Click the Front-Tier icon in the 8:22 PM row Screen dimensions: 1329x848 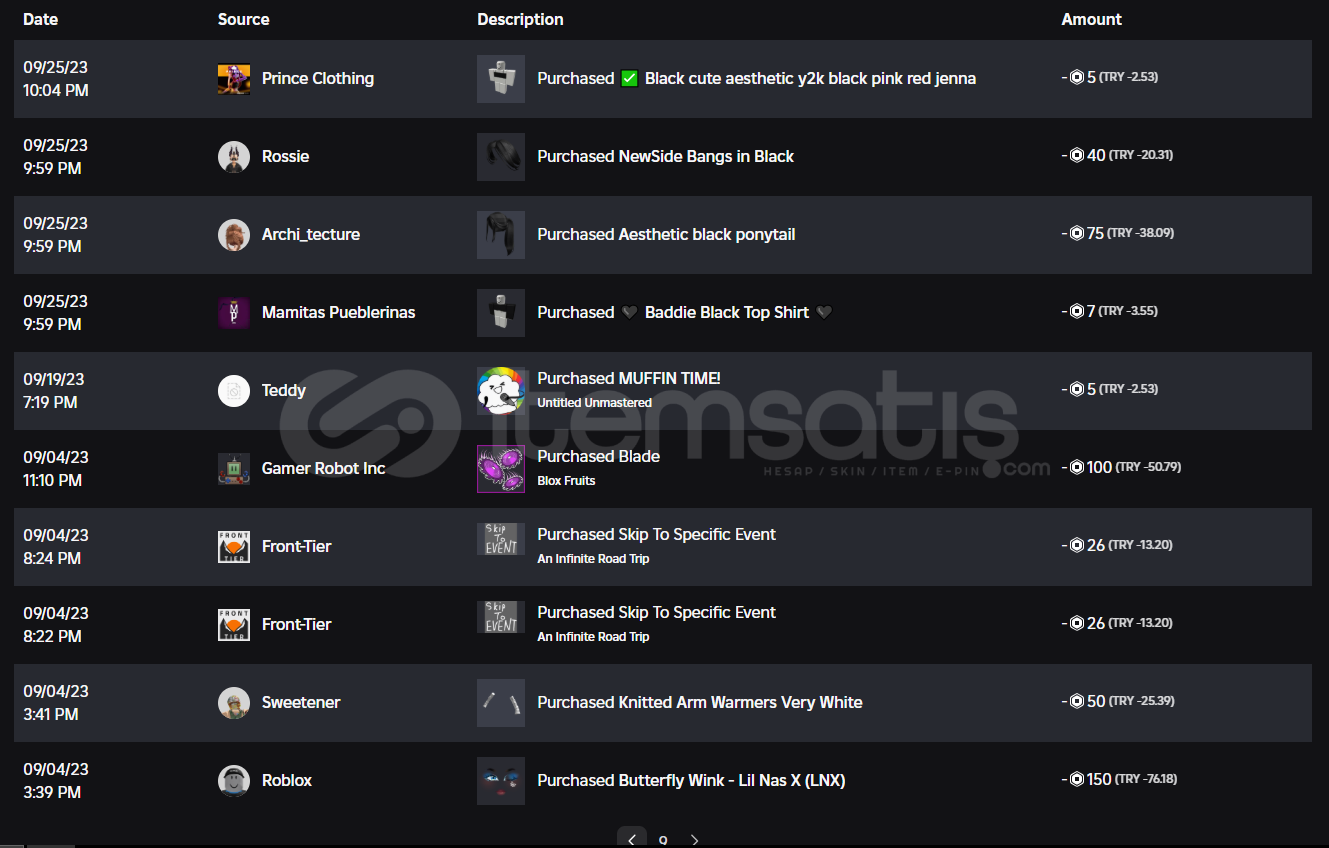pos(234,625)
